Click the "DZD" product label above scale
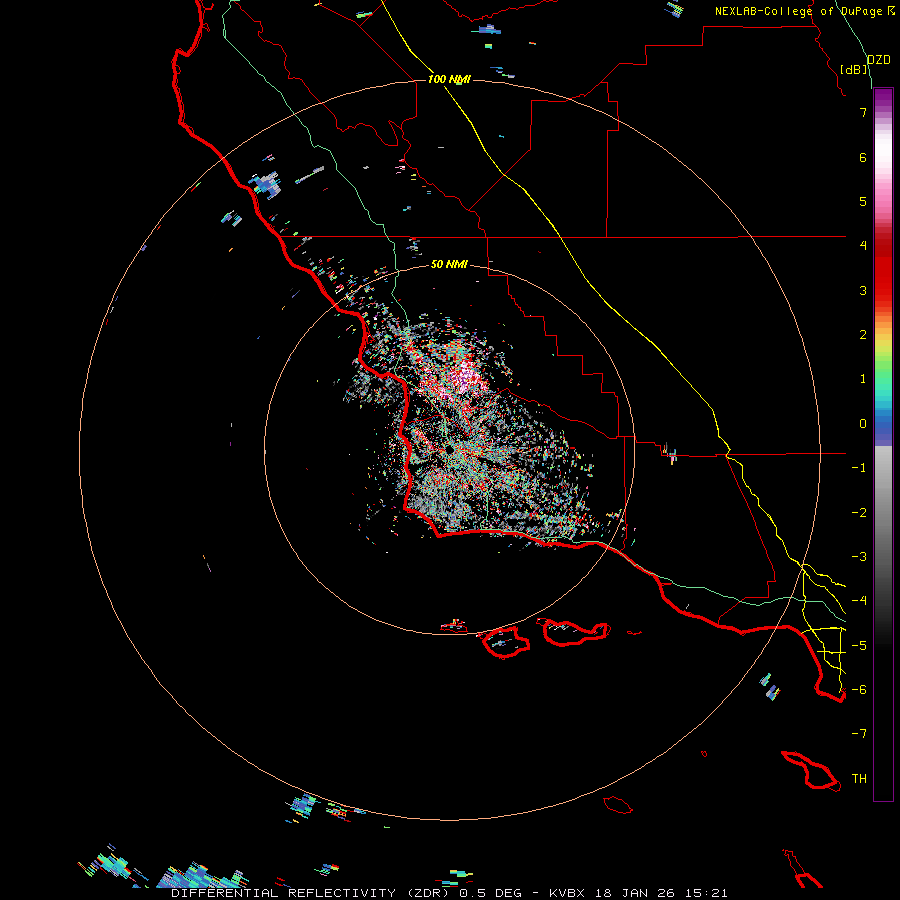 click(x=879, y=60)
